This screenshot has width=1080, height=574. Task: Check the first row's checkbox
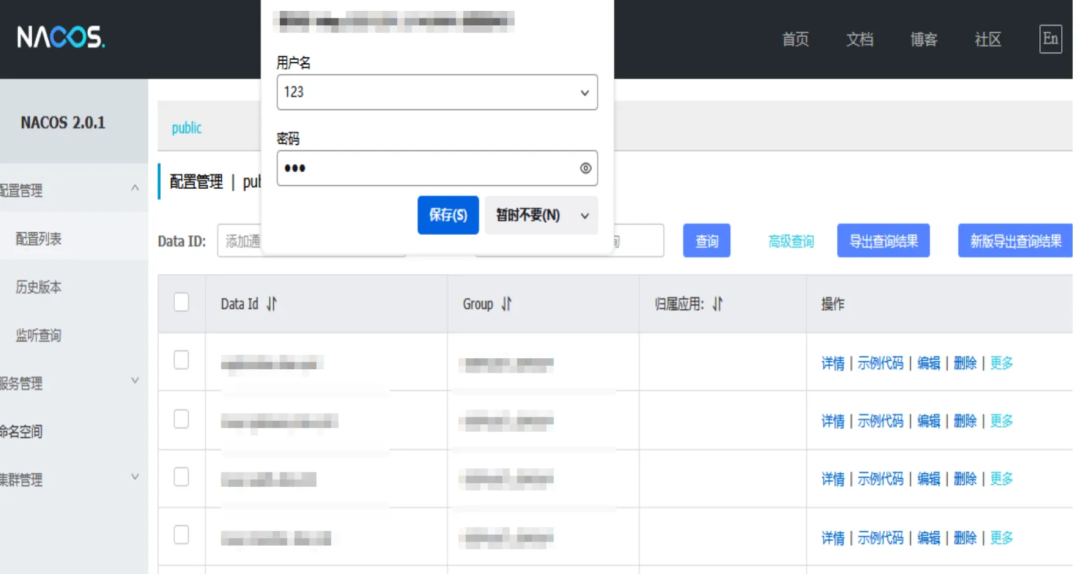click(181, 361)
